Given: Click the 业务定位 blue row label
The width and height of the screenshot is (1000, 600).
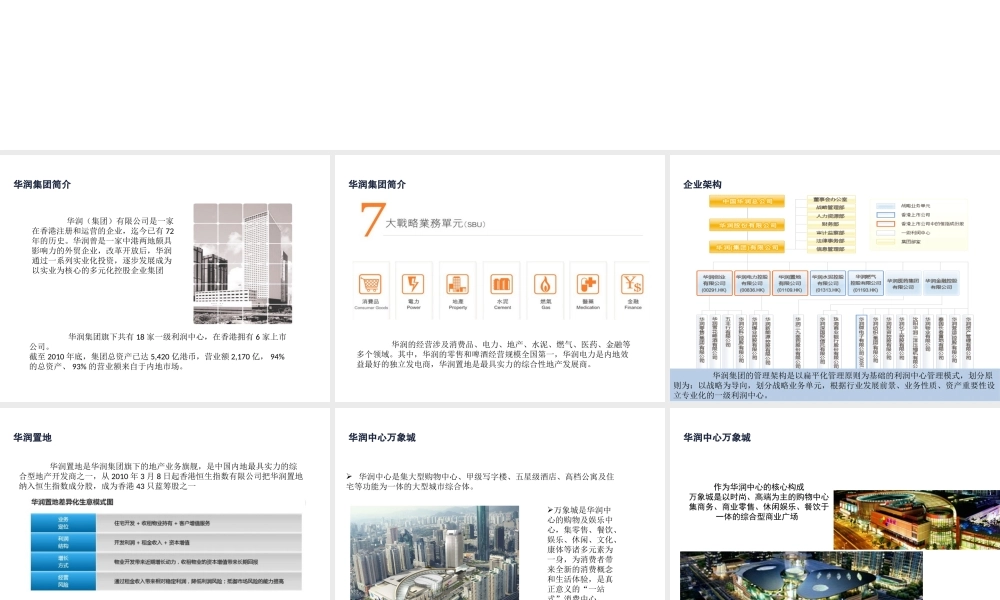Looking at the screenshot, I should tap(63, 521).
